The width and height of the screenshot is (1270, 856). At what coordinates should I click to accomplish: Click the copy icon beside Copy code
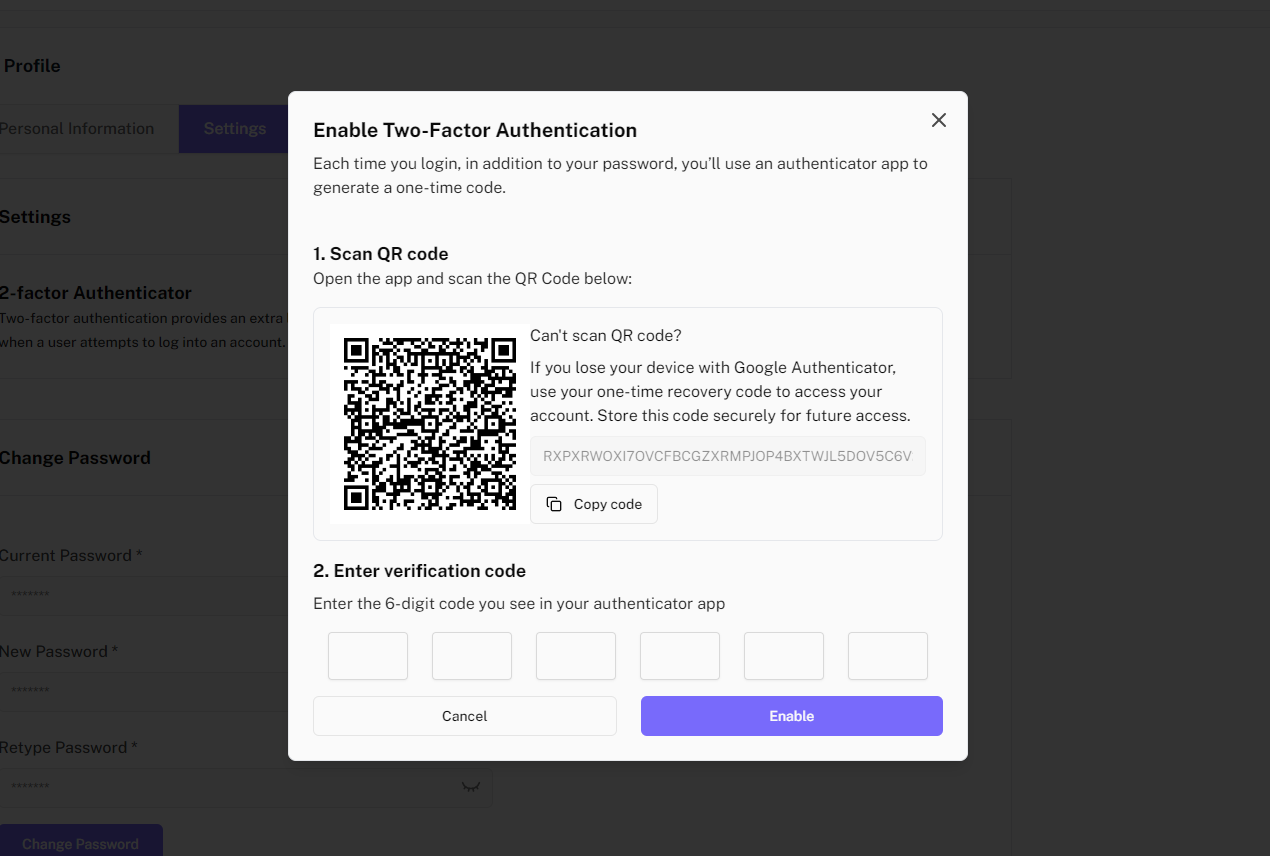[x=554, y=504]
